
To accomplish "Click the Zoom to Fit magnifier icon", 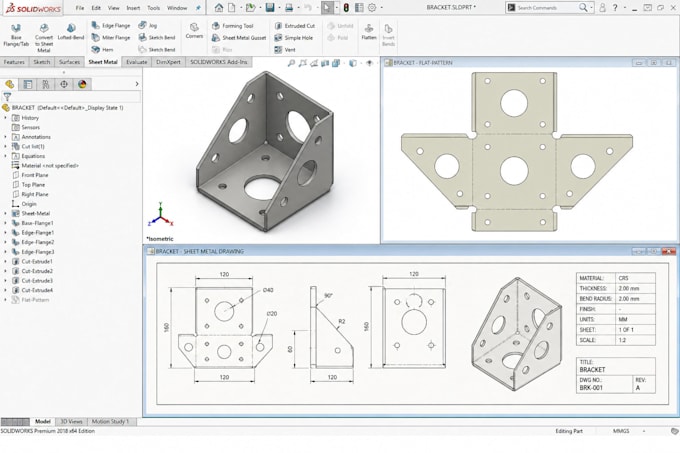I will click(x=291, y=63).
